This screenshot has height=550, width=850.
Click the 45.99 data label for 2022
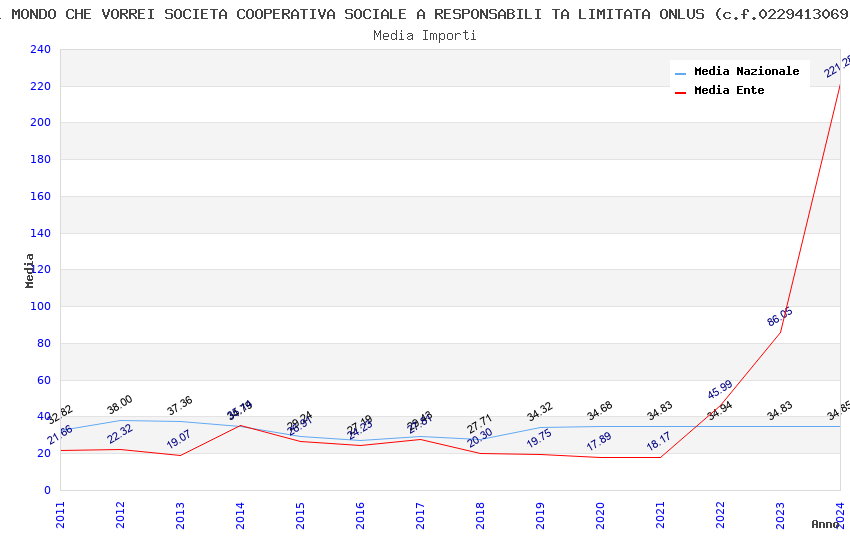click(720, 390)
